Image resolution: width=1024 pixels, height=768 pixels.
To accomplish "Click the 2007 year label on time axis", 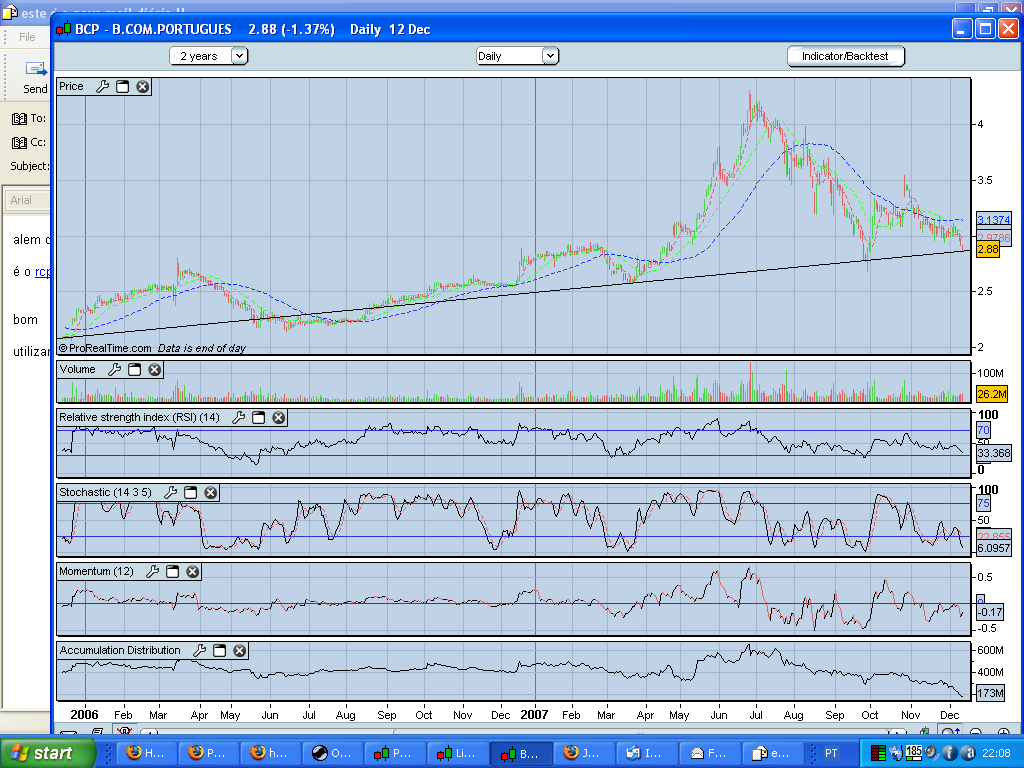I will click(534, 714).
